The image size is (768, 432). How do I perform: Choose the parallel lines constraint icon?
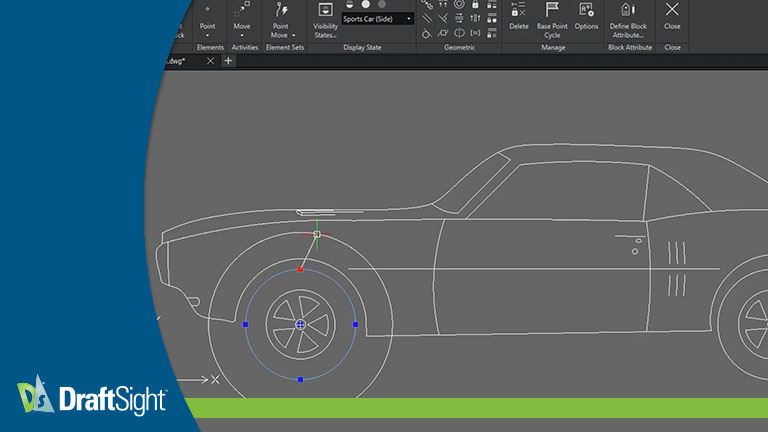point(427,18)
